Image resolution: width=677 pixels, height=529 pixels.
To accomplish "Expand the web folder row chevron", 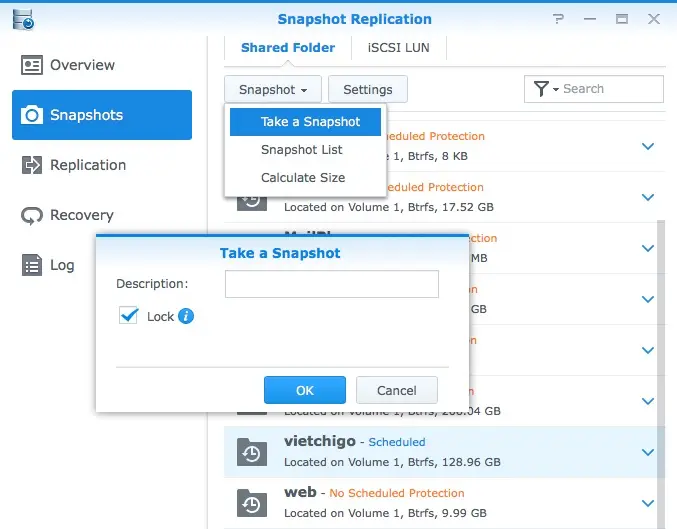I will pos(648,503).
